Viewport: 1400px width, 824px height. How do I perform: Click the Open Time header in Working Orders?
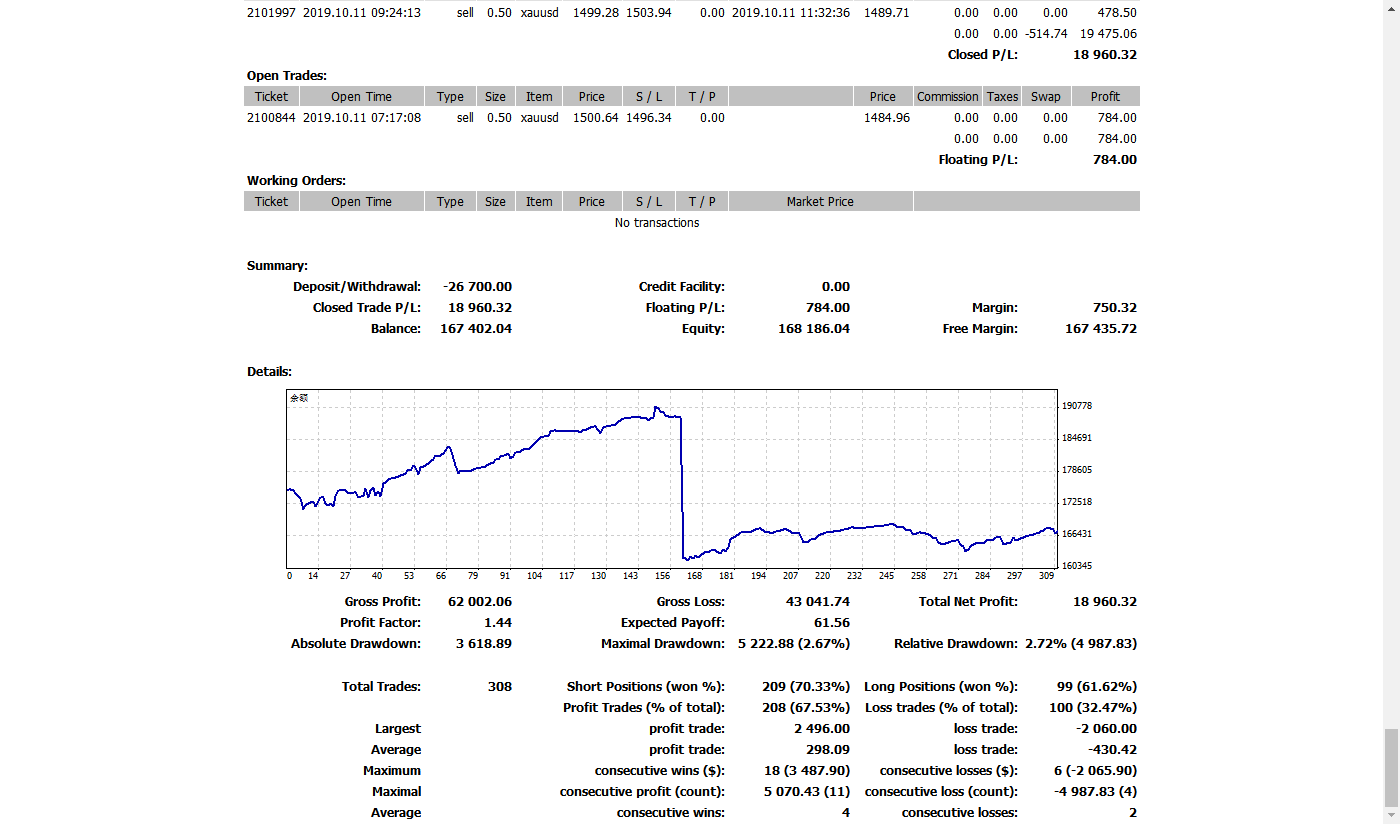pos(361,202)
